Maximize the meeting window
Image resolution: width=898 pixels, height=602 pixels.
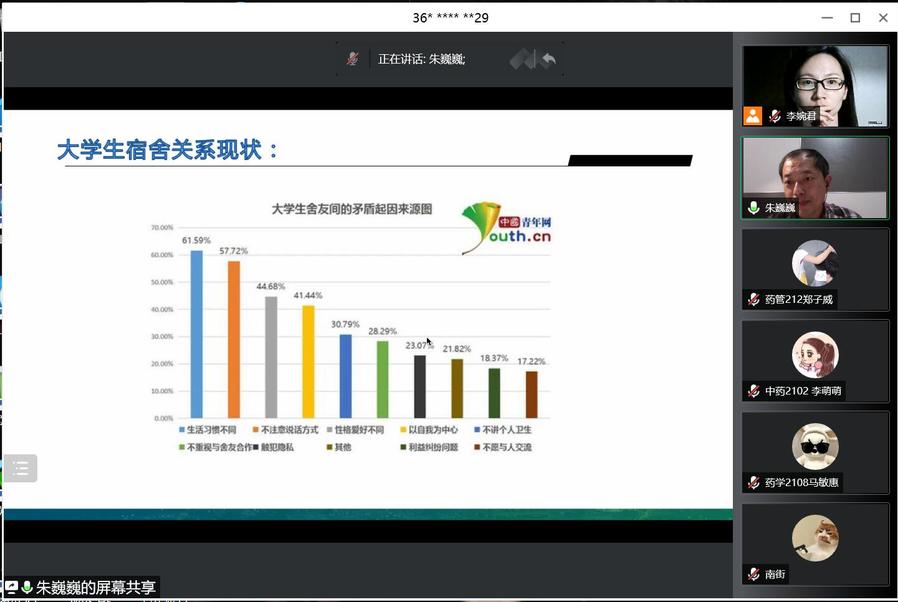pyautogui.click(x=855, y=17)
